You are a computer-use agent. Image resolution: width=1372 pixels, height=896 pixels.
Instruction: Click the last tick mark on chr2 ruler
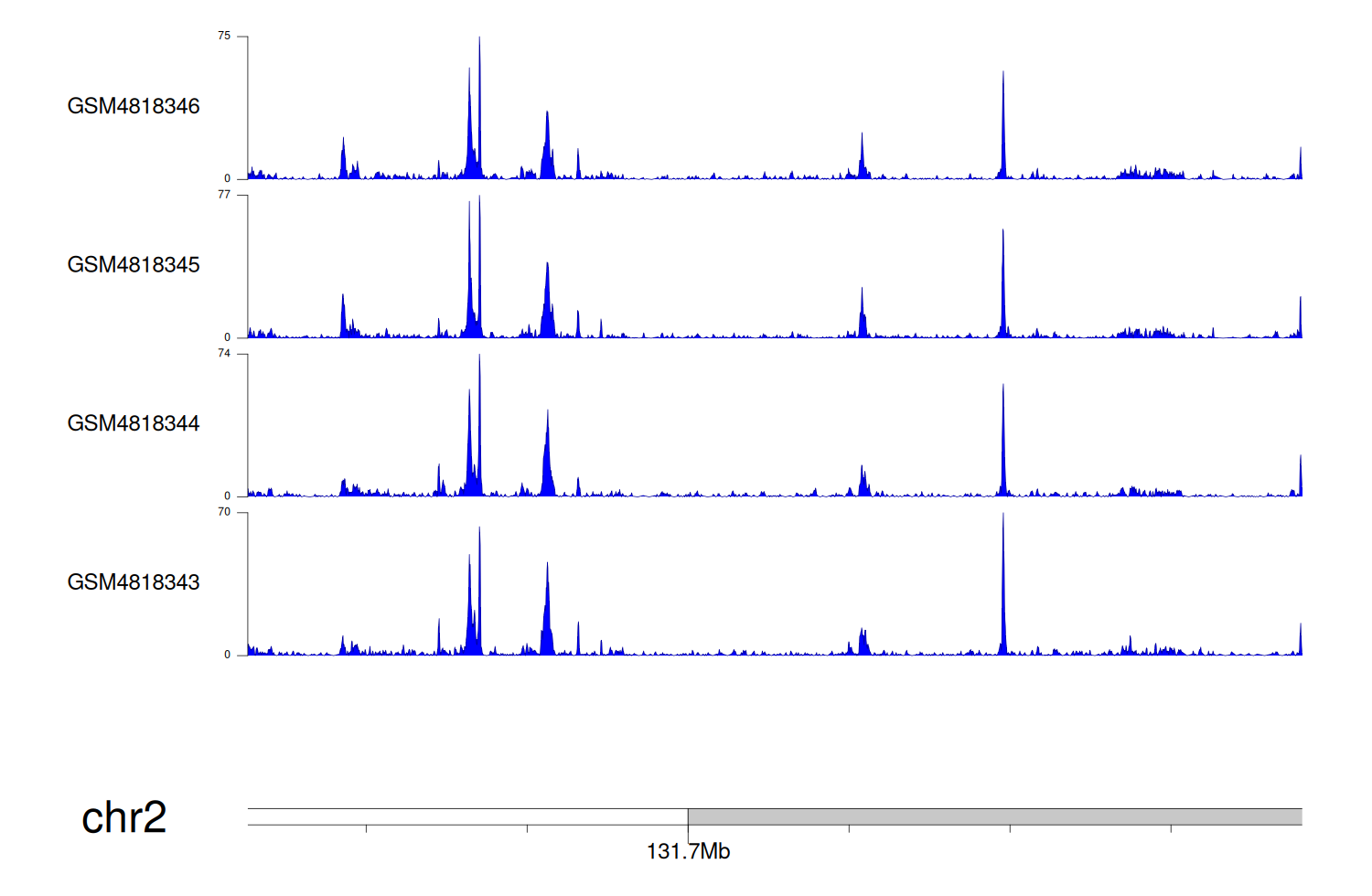point(1171,828)
